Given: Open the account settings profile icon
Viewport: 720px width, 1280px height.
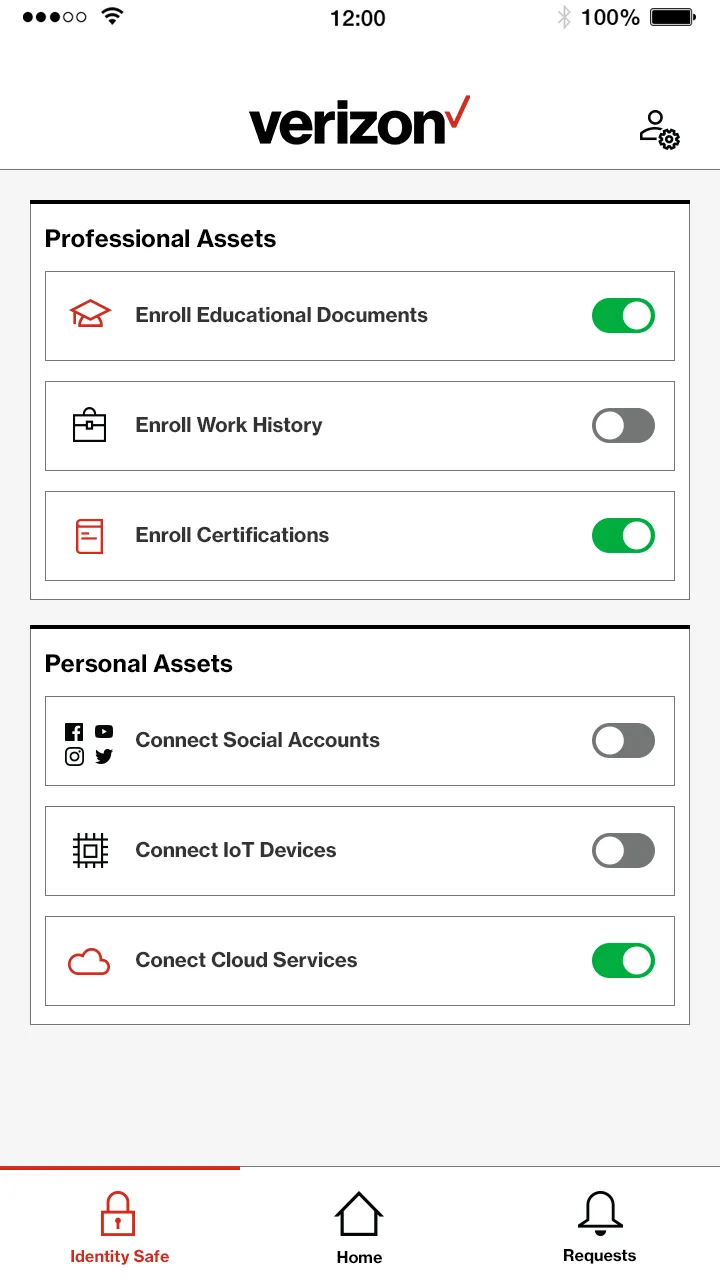Looking at the screenshot, I should 659,130.
